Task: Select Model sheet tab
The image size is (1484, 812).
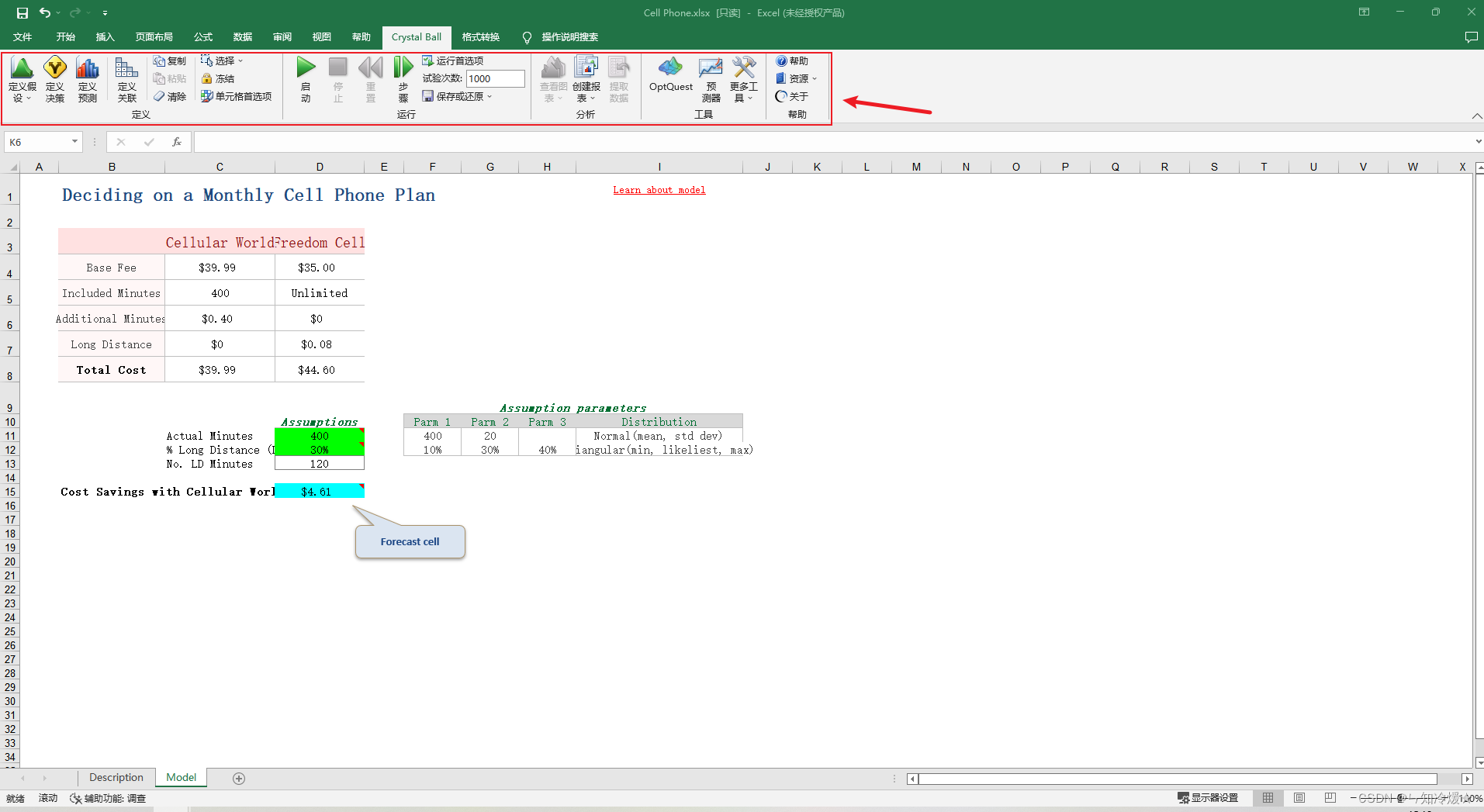Action: (182, 778)
